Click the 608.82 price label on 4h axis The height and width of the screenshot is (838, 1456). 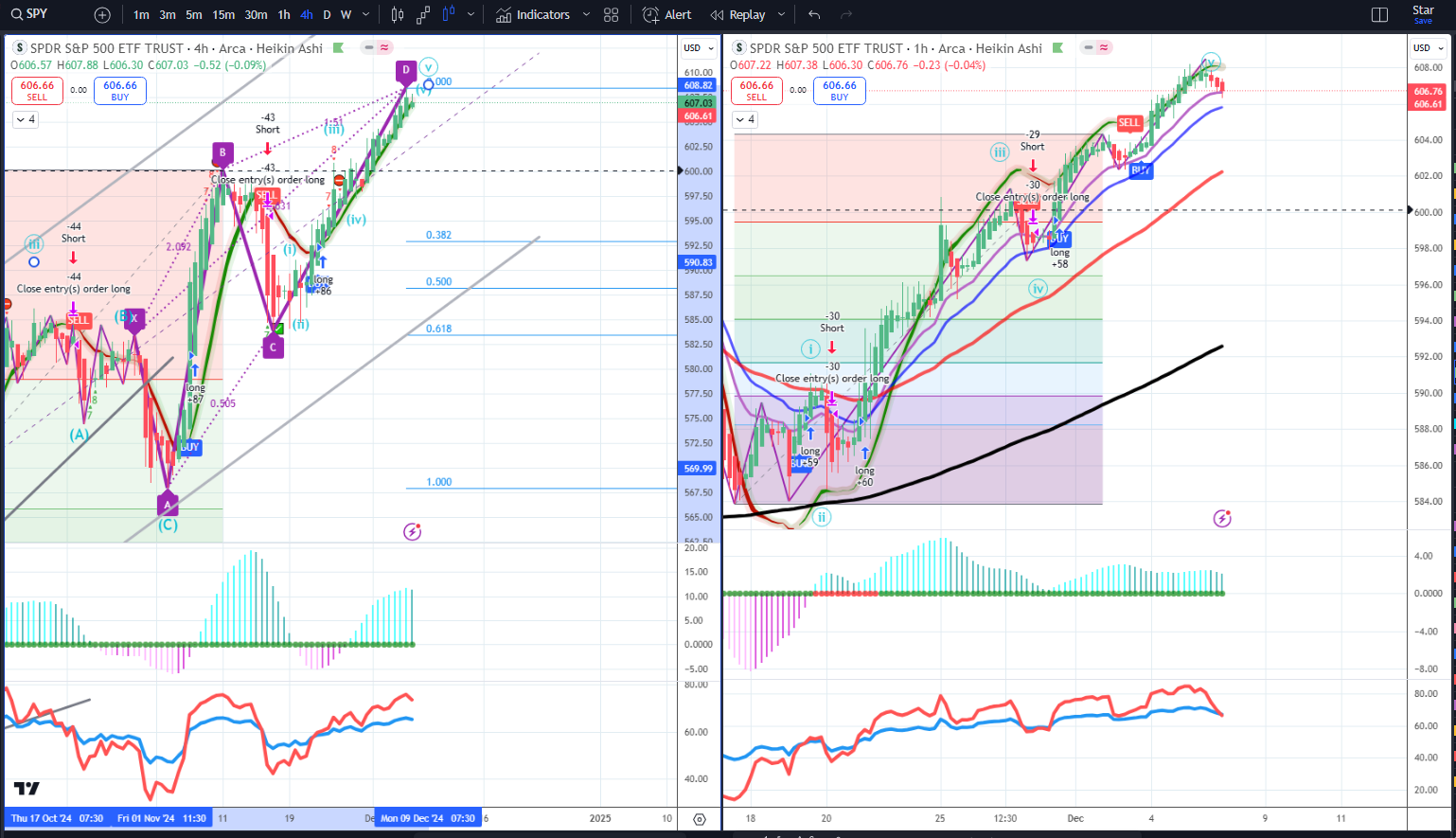pyautogui.click(x=698, y=85)
